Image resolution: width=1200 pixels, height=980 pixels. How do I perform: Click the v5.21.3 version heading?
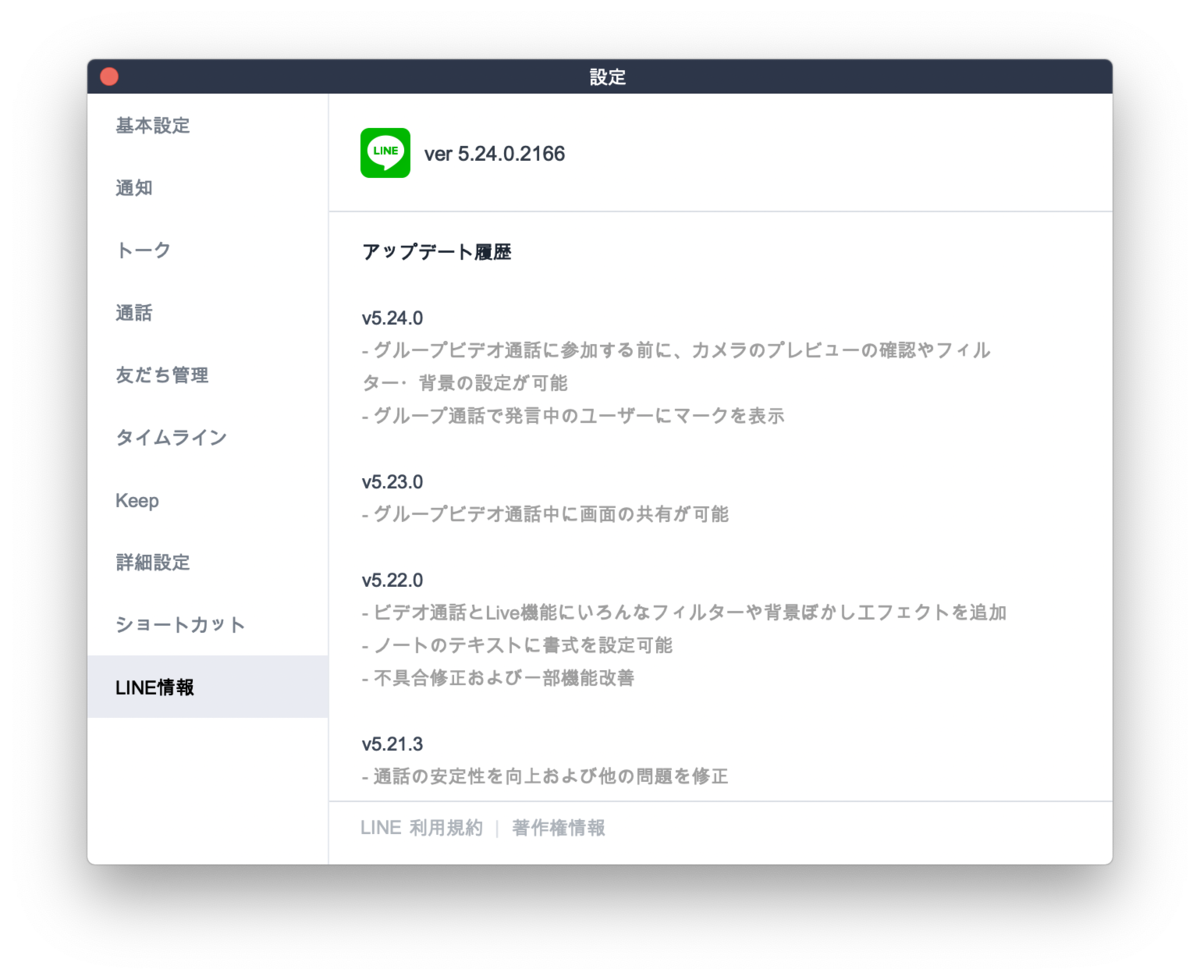tap(392, 744)
